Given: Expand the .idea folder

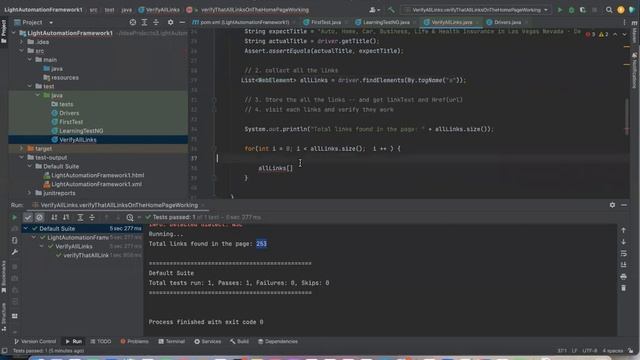Looking at the screenshot, I should [22, 42].
